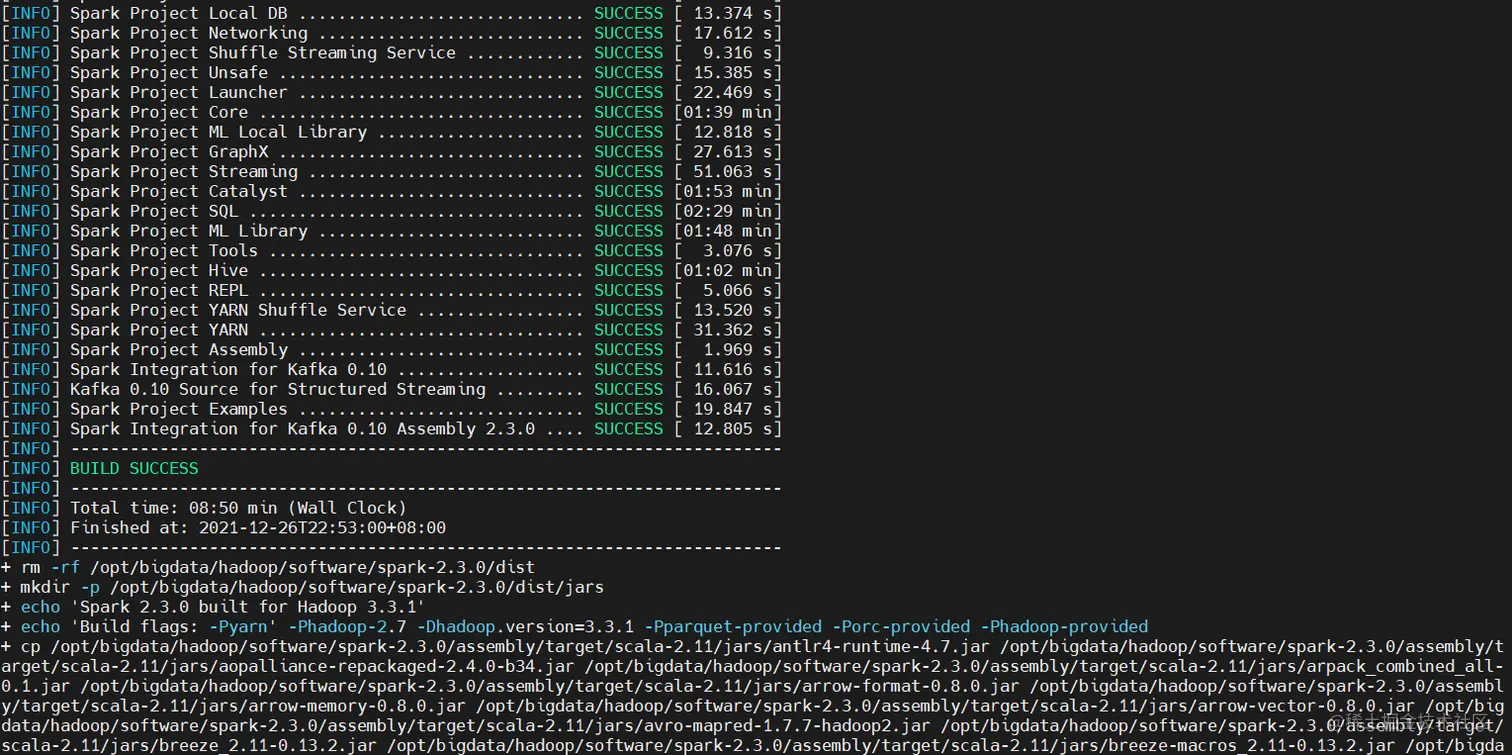Select 'Spark Integration for Kafka 0.10' text

tap(228, 370)
